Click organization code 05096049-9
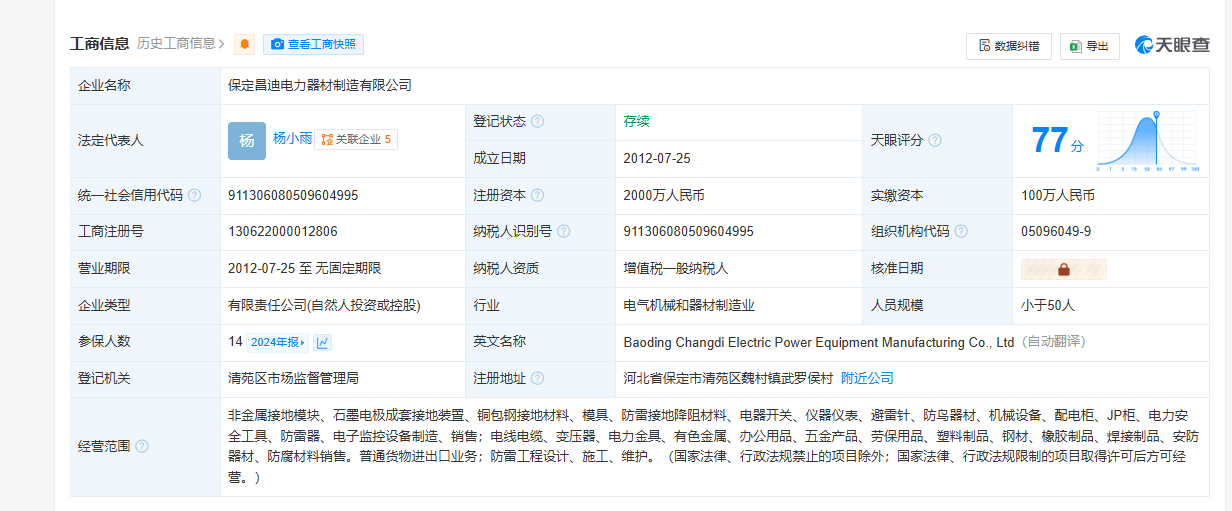This screenshot has height=511, width=1232. click(x=1056, y=232)
